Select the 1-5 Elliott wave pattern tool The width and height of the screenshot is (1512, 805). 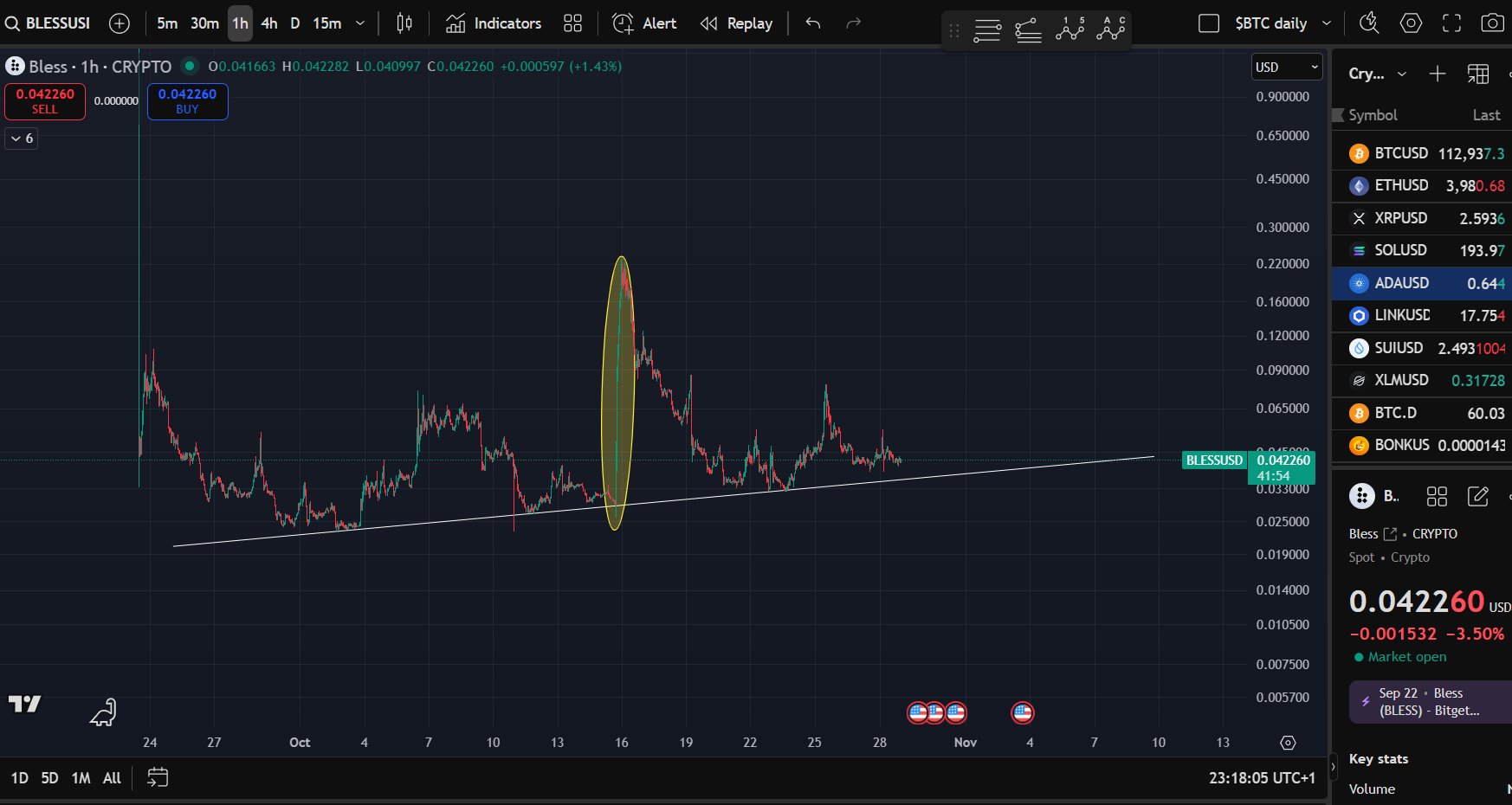click(1070, 29)
